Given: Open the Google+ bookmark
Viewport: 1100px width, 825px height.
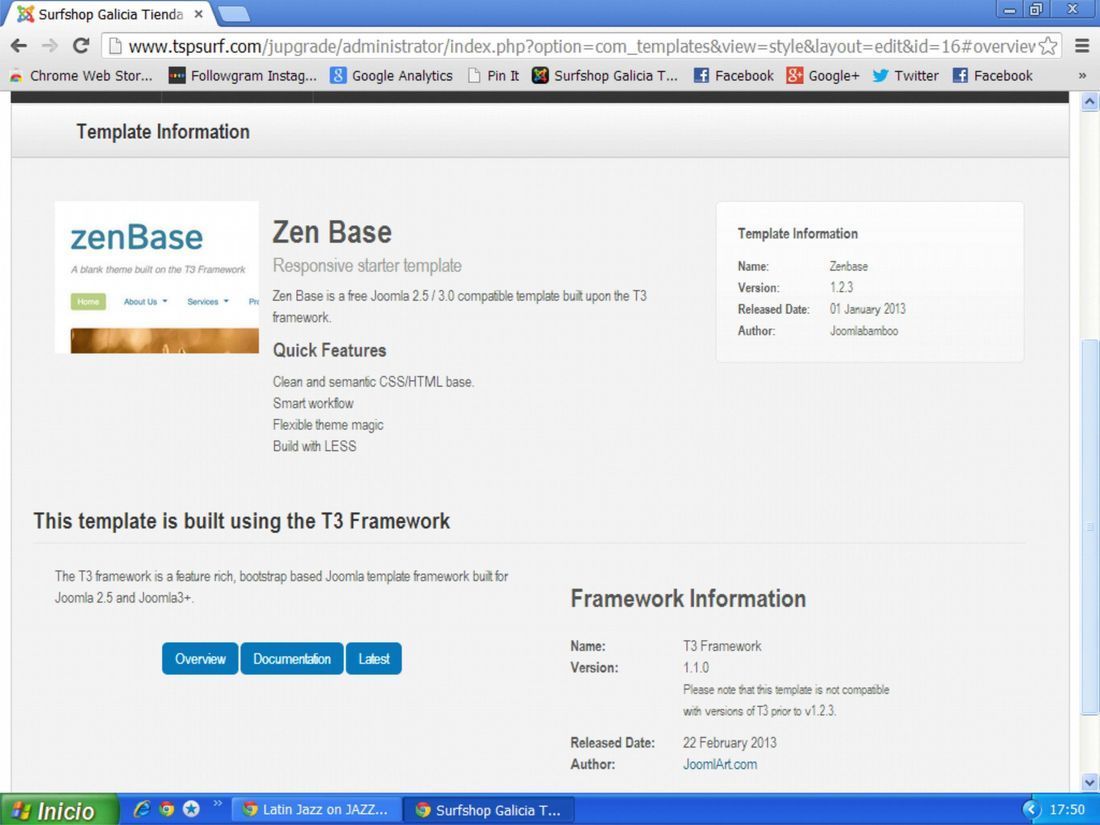Looking at the screenshot, I should click(822, 76).
